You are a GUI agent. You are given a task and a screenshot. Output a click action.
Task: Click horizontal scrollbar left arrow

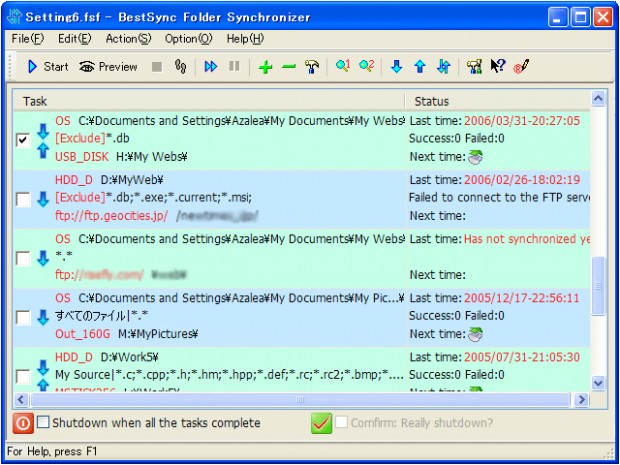[21, 400]
